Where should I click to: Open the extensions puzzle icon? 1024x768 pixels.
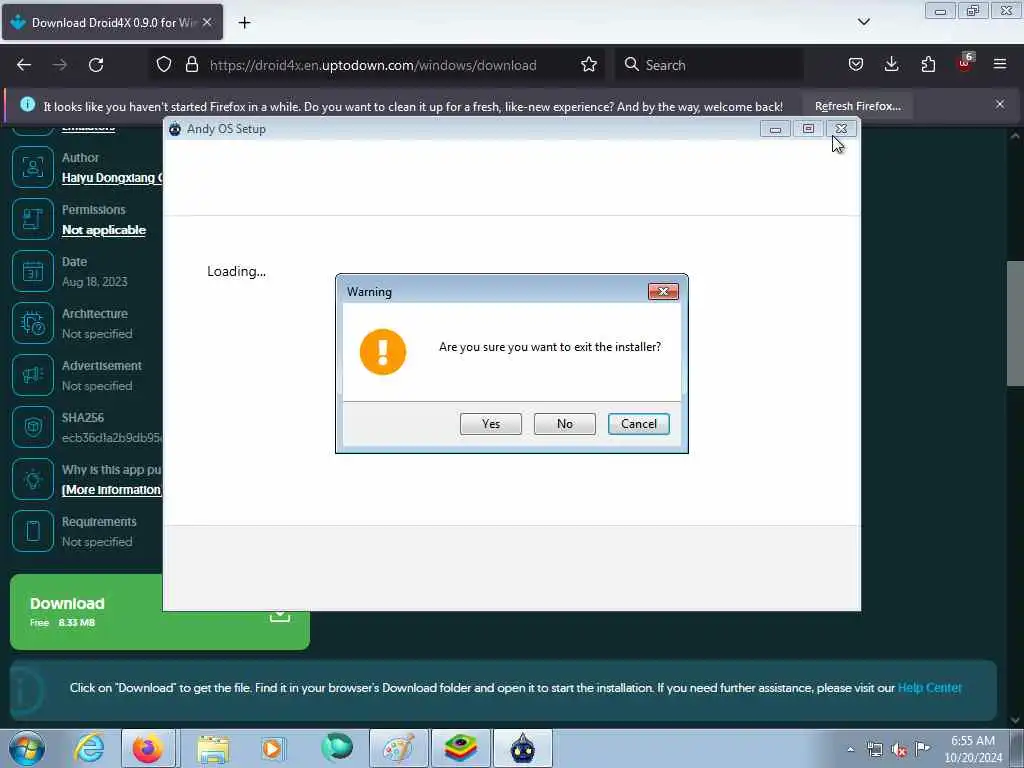click(x=928, y=65)
